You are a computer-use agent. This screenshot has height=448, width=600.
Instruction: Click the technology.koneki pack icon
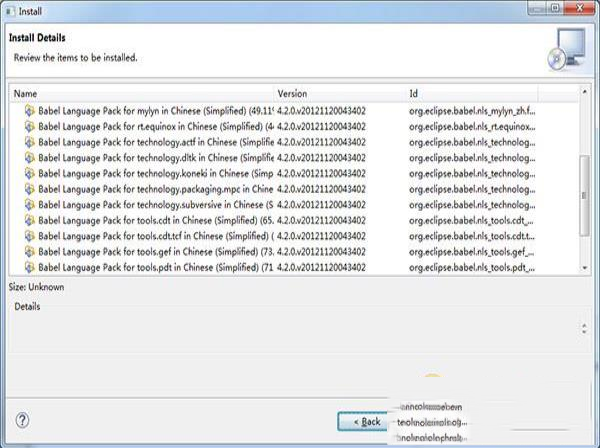pyautogui.click(x=30, y=173)
